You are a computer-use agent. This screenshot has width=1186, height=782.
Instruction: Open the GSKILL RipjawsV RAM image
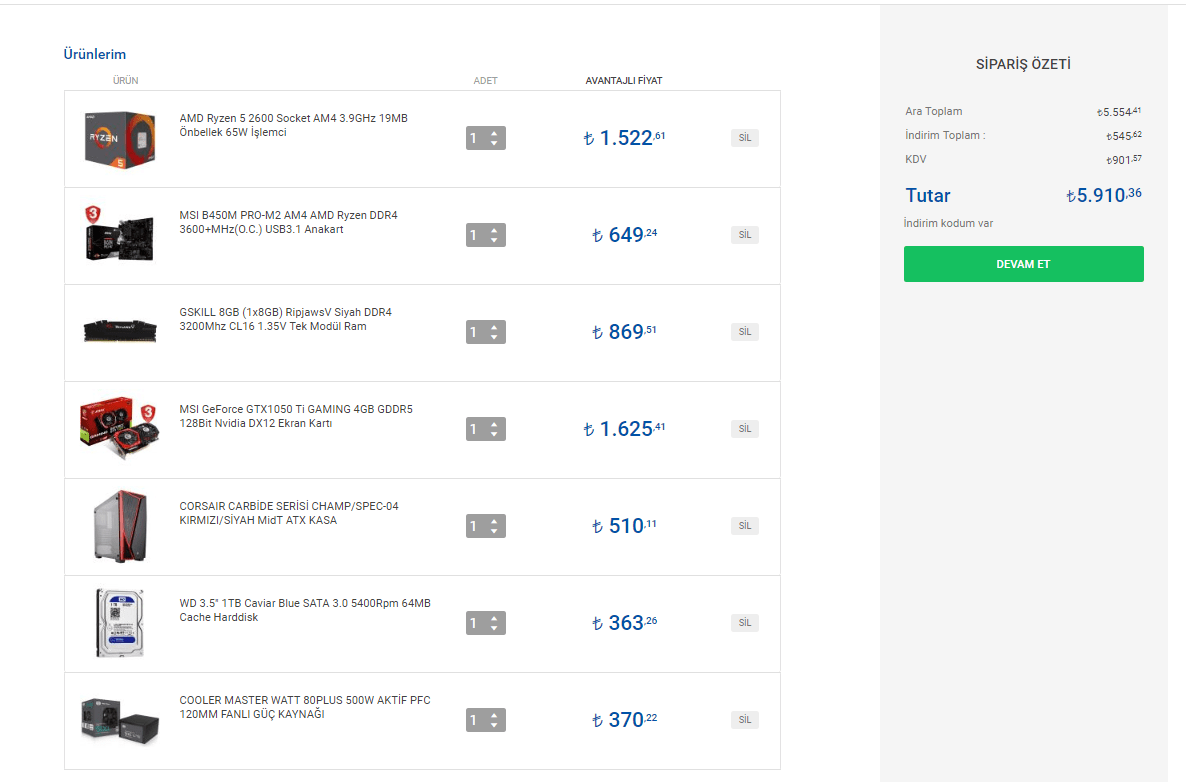pos(120,330)
